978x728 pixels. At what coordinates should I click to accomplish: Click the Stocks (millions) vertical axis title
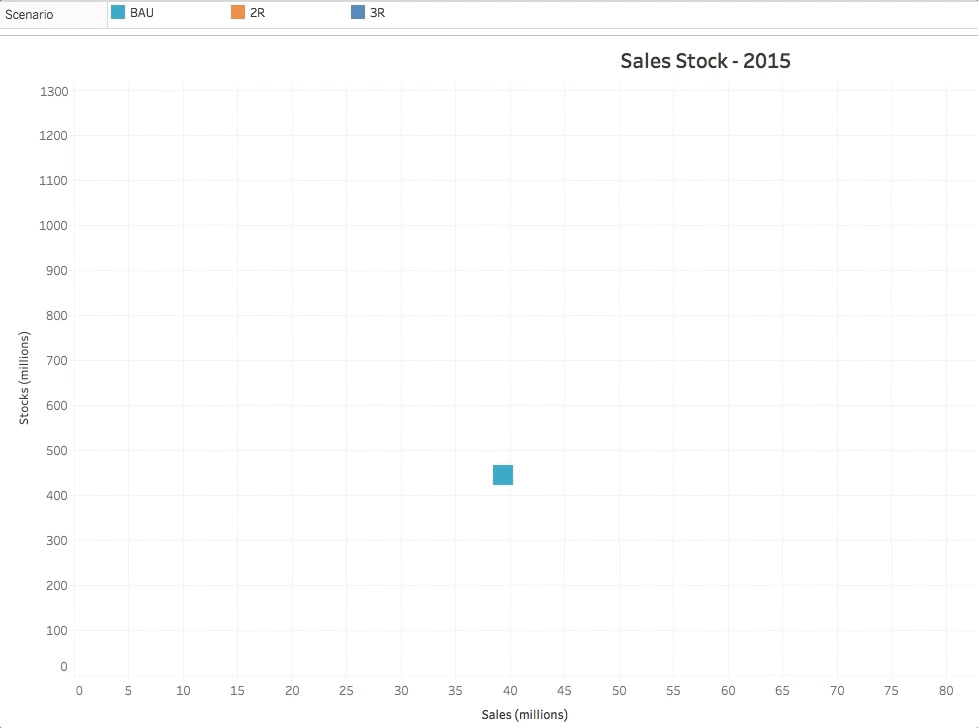[25, 378]
